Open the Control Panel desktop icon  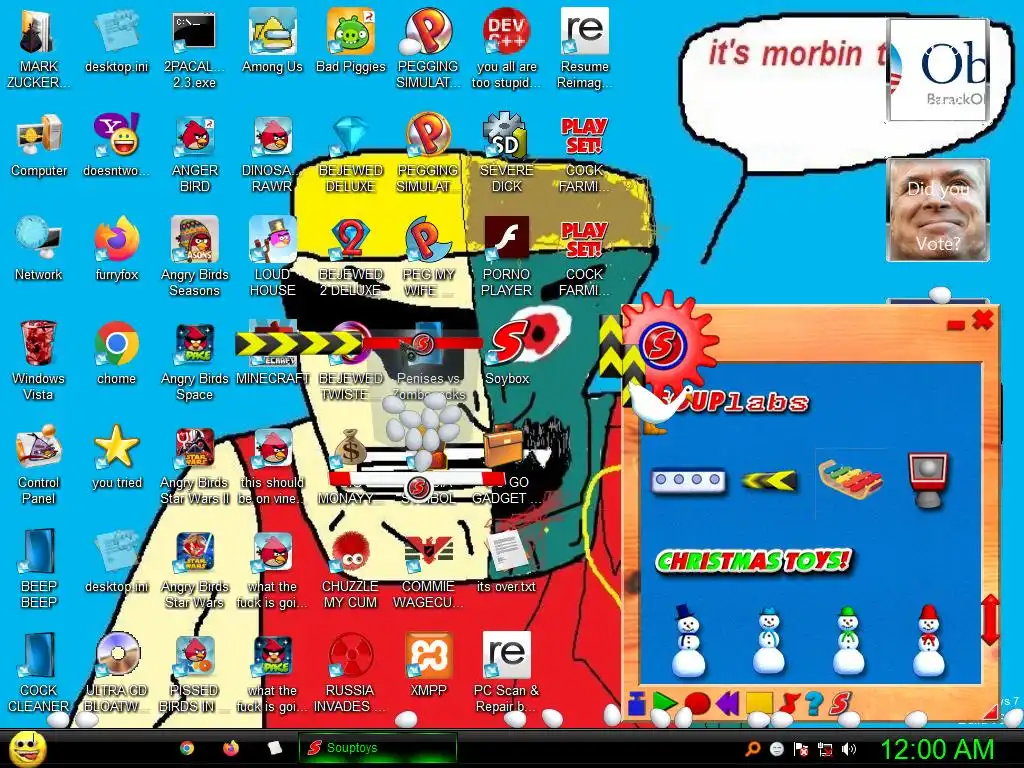pyautogui.click(x=39, y=465)
